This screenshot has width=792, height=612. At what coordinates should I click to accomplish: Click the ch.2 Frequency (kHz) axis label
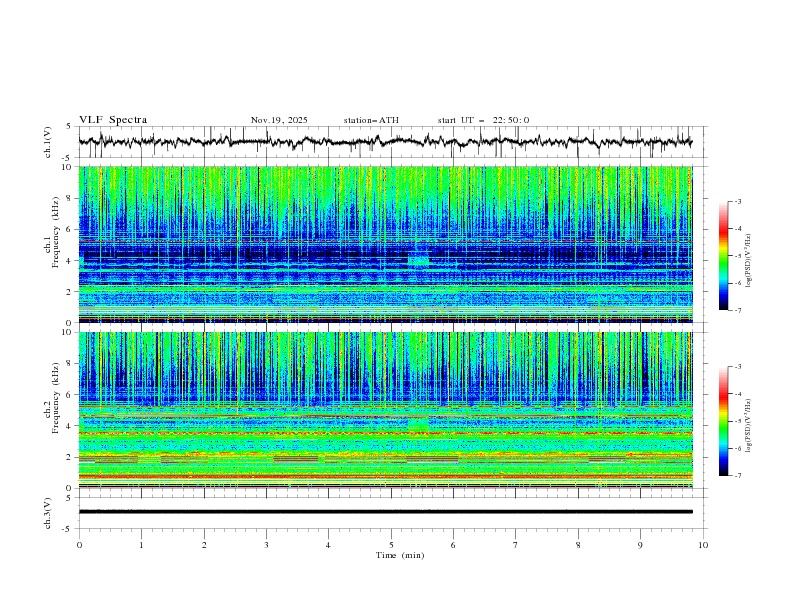point(55,397)
